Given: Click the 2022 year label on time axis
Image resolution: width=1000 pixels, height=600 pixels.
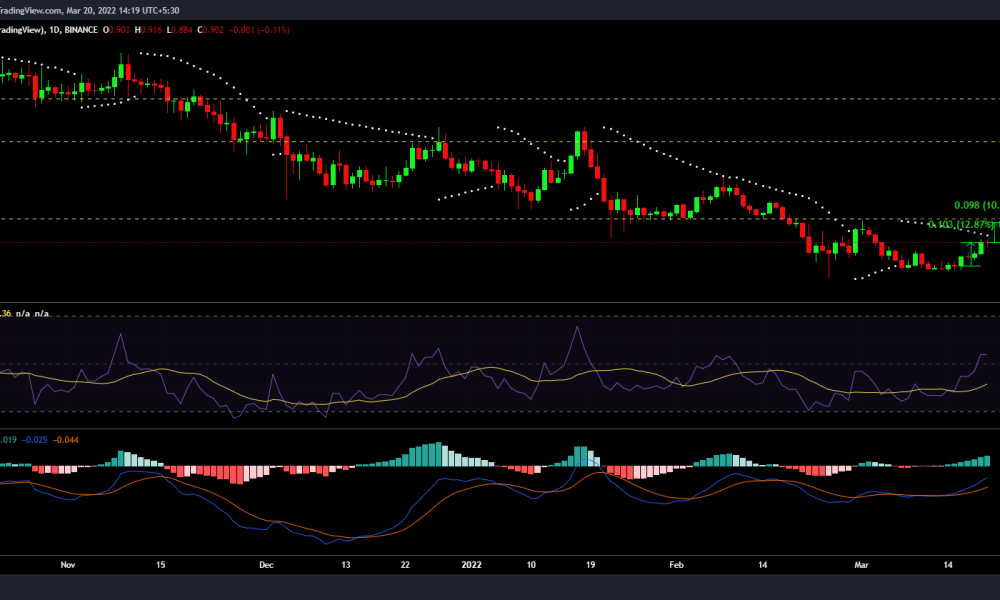Looking at the screenshot, I should [471, 565].
